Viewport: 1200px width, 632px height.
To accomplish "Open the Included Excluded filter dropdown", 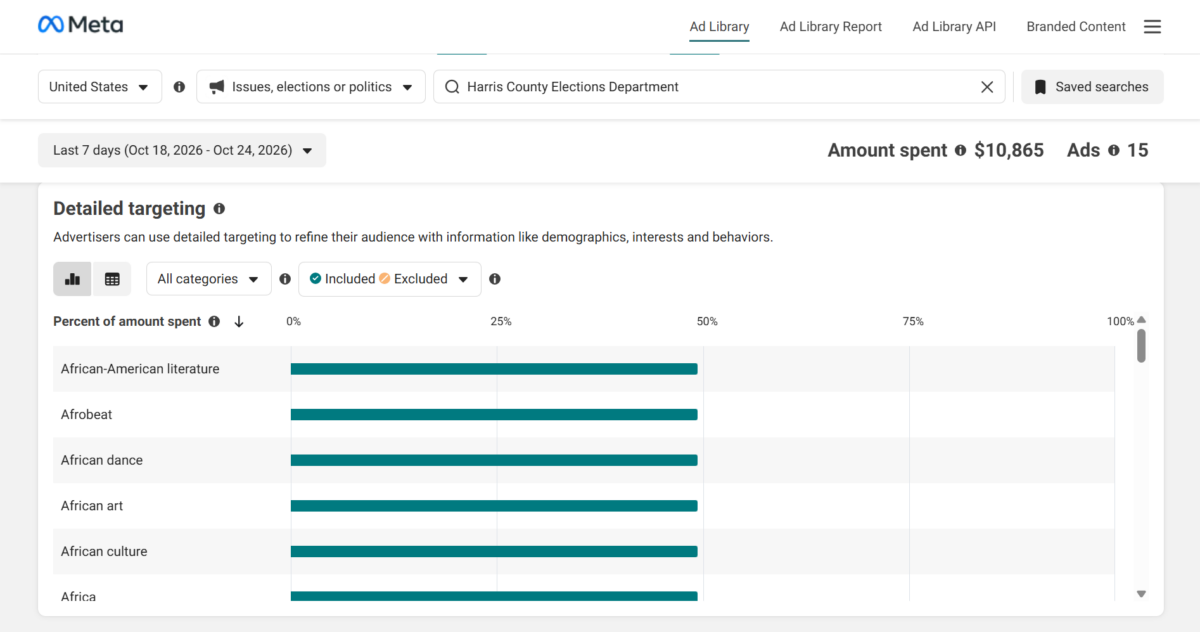I will tap(390, 279).
